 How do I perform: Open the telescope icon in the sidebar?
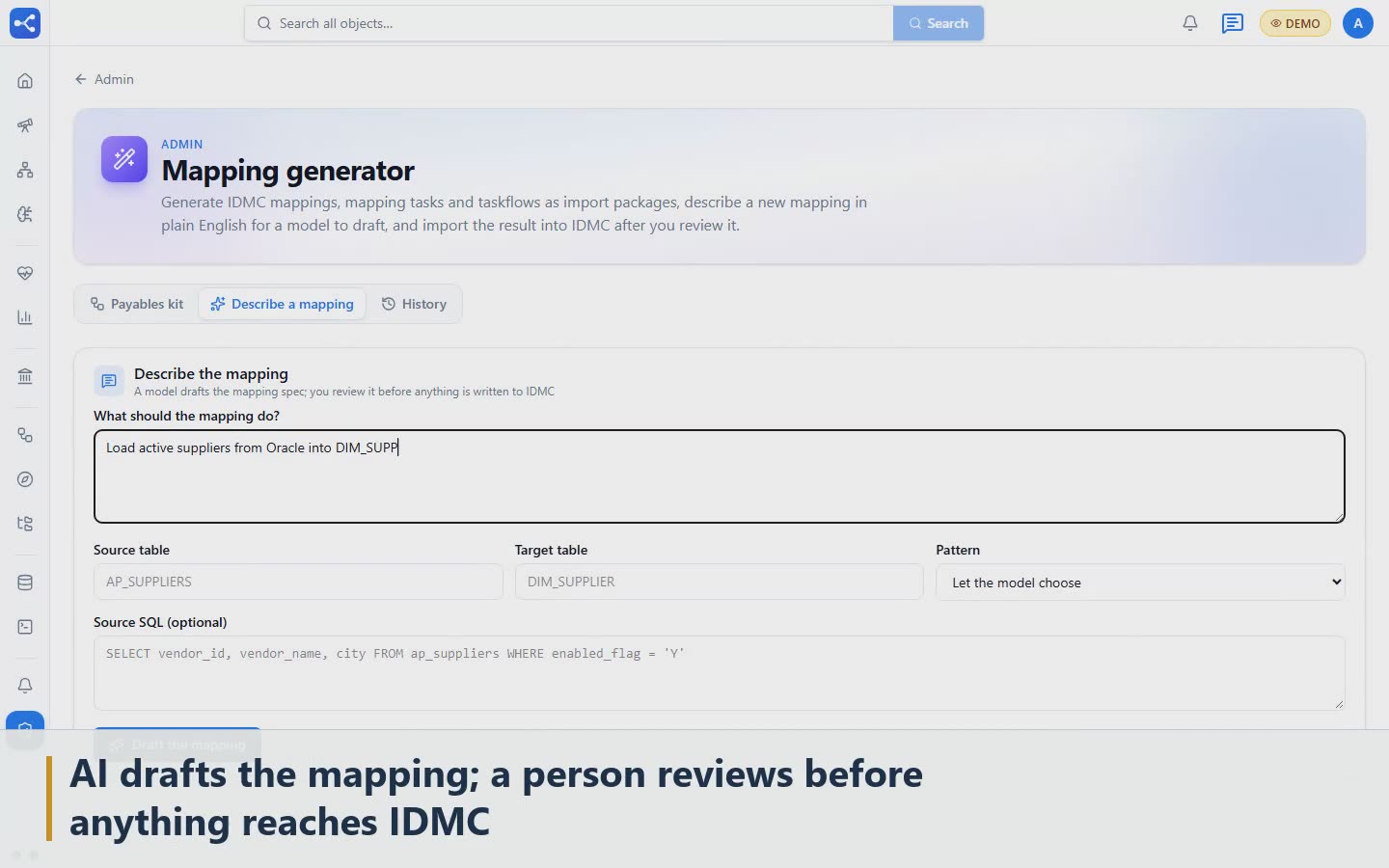pyautogui.click(x=25, y=125)
